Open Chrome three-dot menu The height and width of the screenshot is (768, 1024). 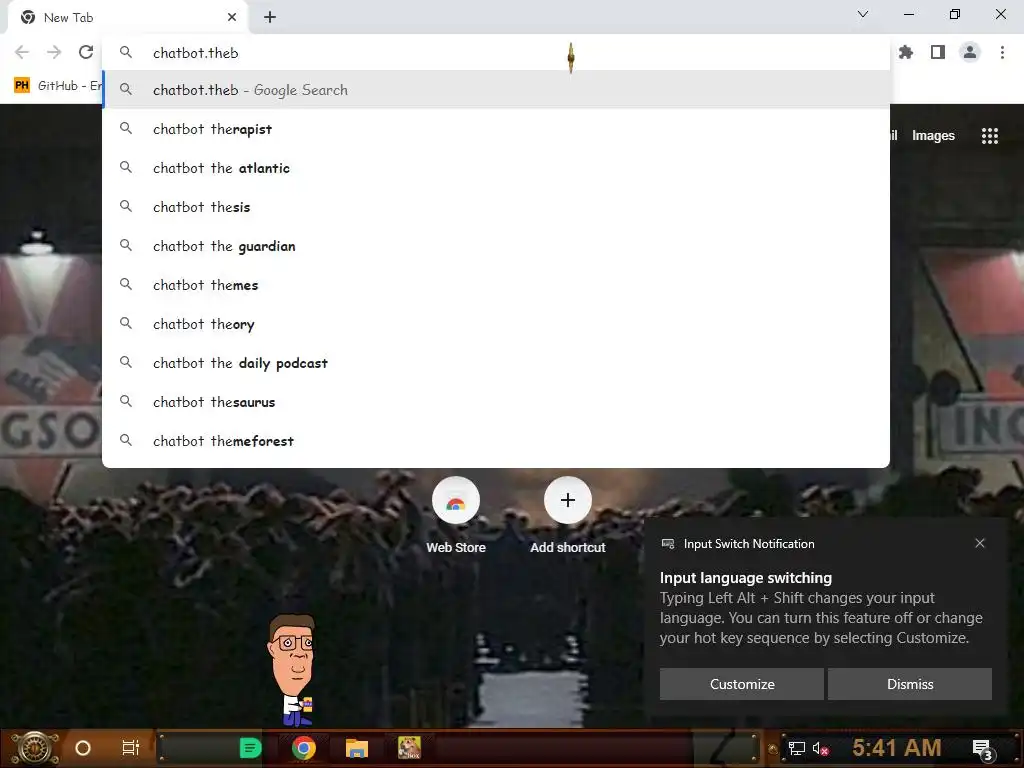point(1002,52)
